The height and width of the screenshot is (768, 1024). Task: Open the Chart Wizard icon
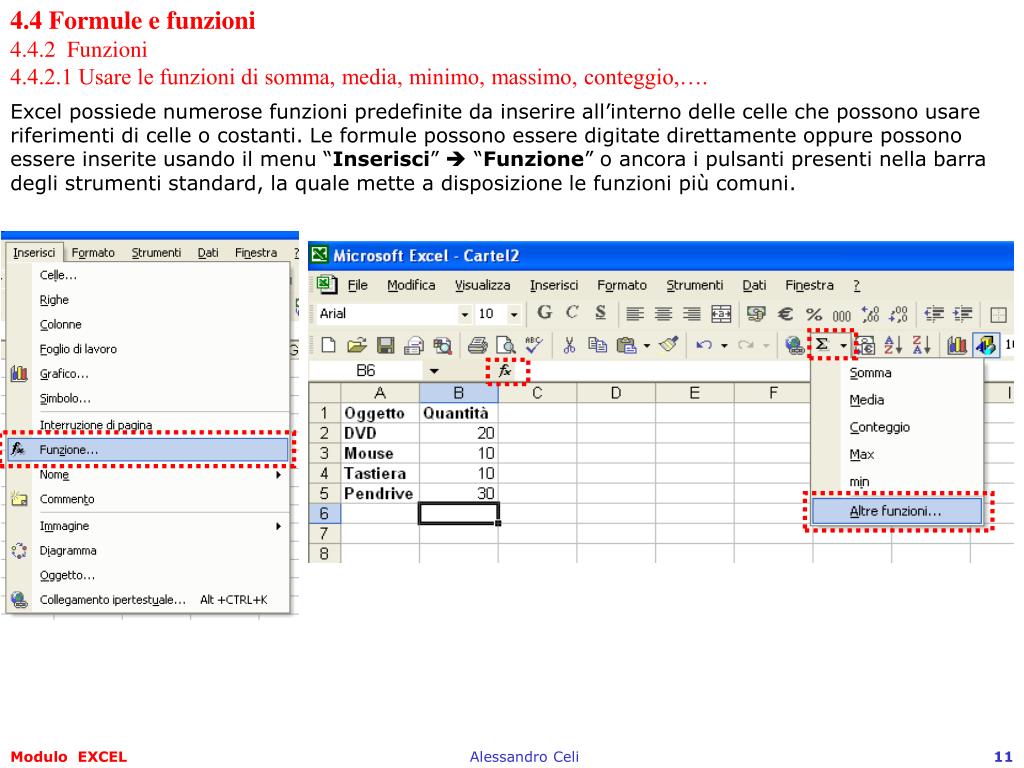tap(956, 345)
